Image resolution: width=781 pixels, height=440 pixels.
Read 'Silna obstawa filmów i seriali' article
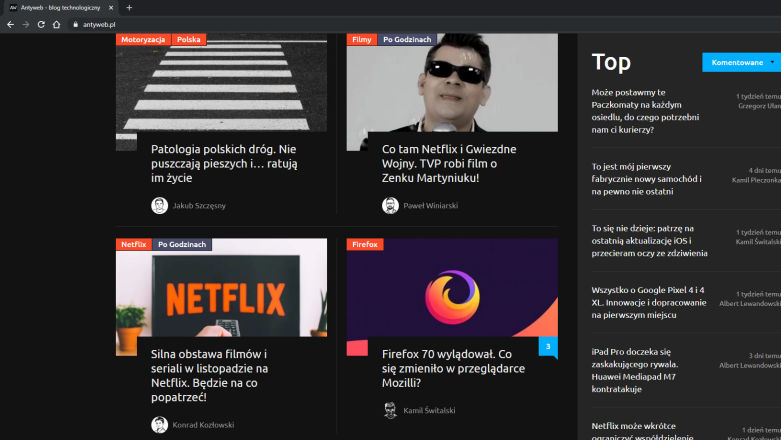210,376
